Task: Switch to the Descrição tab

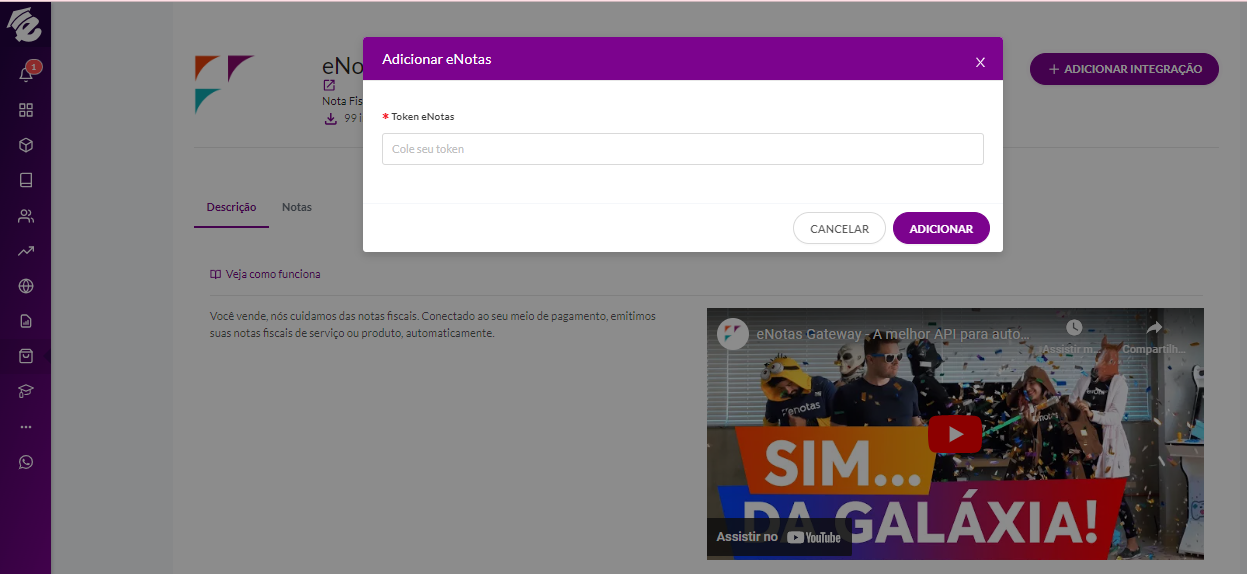Action: [231, 207]
